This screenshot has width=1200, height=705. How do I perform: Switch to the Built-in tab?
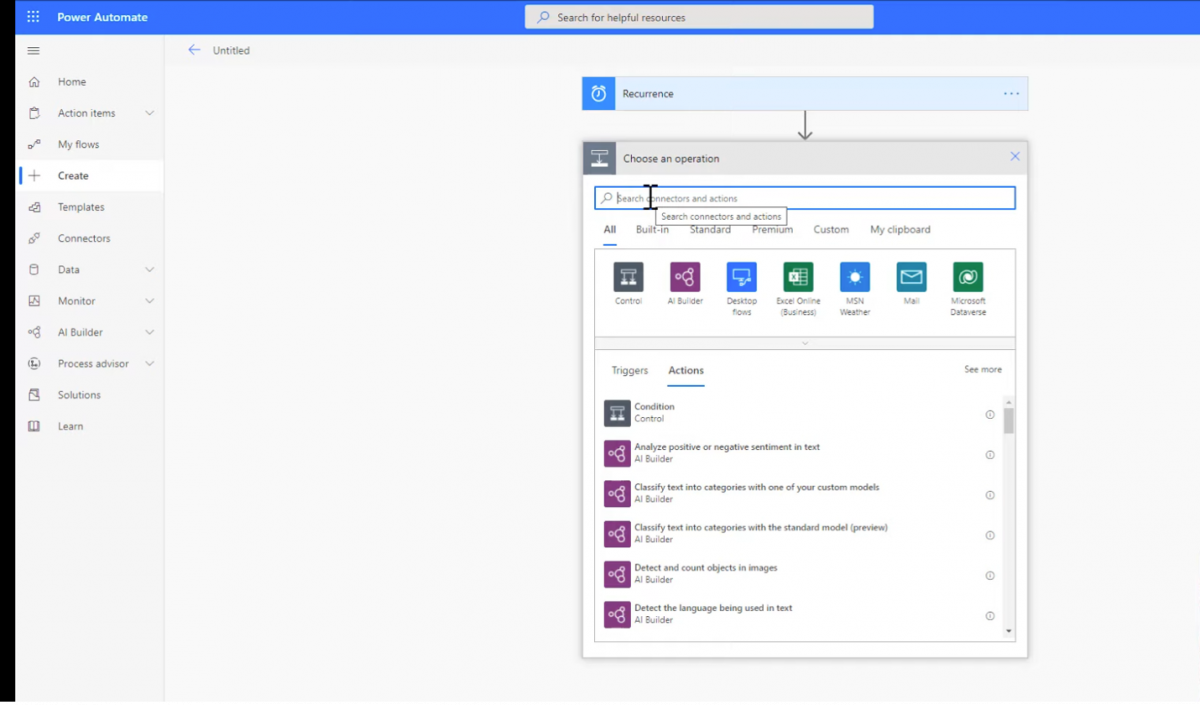652,229
